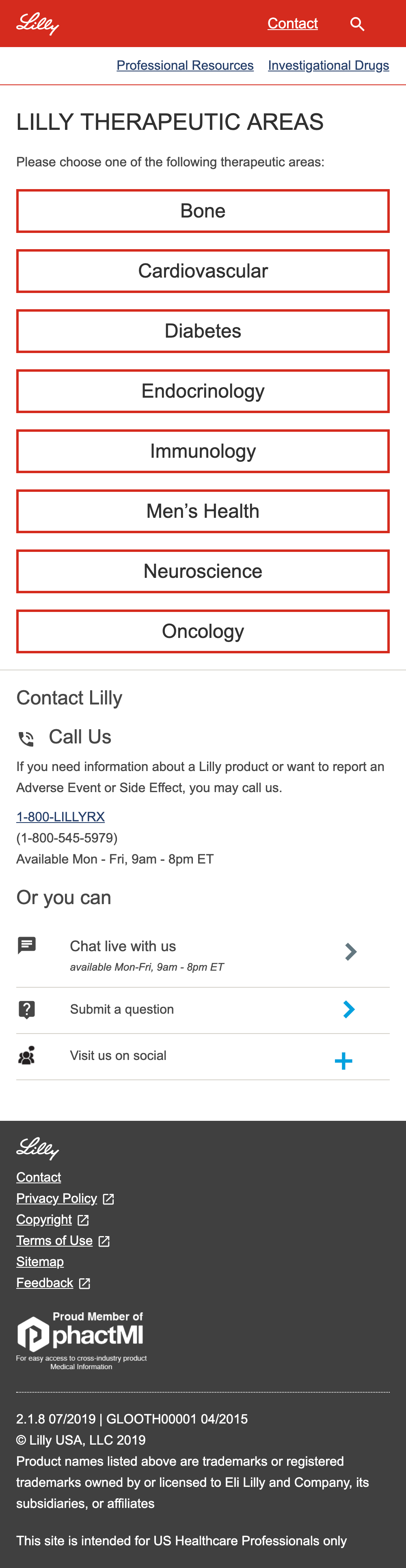
Task: Expand Visit us on social plus
Action: click(x=343, y=1061)
